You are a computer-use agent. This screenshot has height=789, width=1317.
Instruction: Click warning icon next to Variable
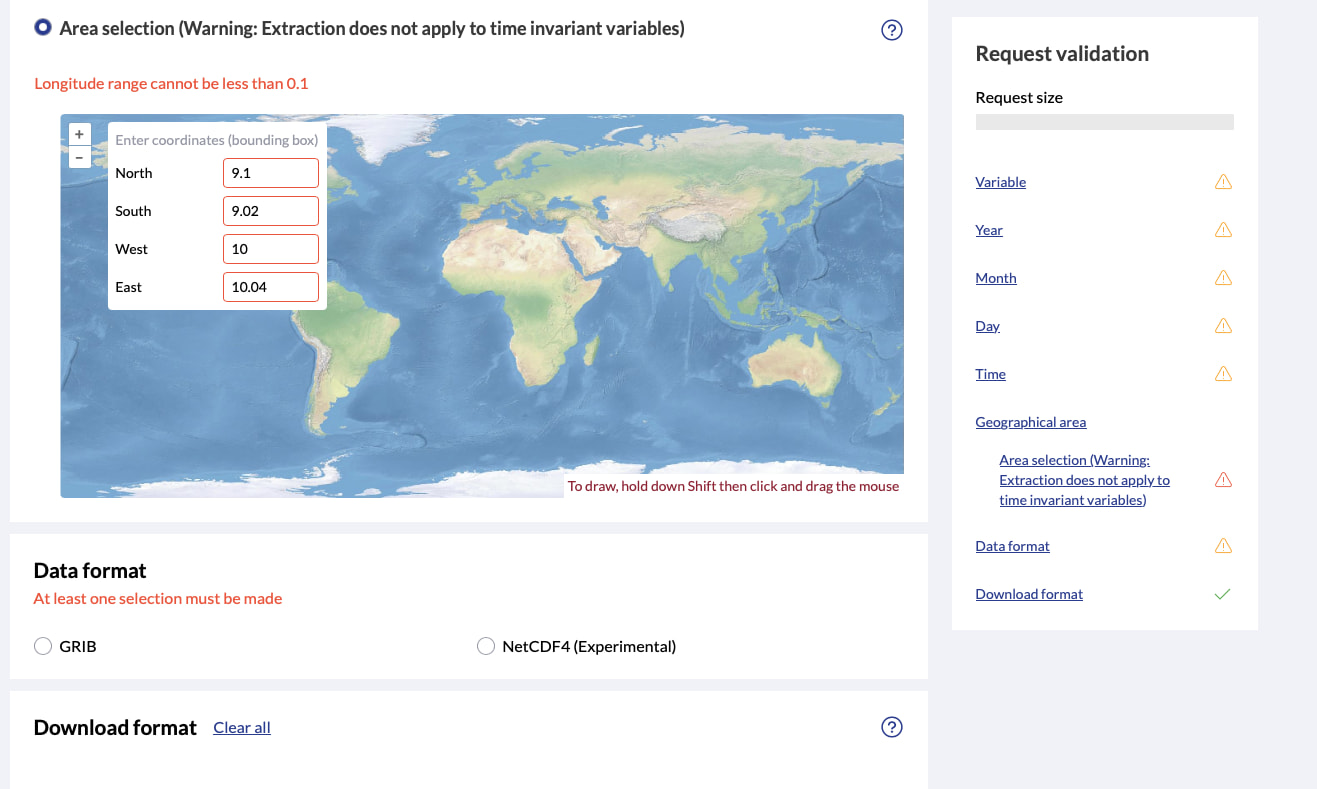(x=1223, y=182)
